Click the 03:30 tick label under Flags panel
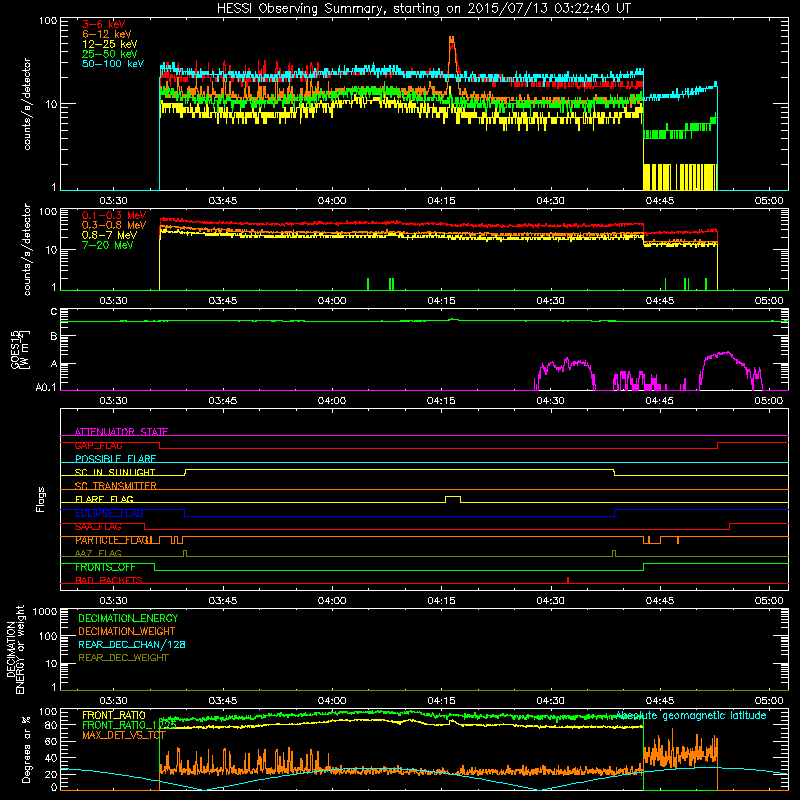This screenshot has width=800, height=800. (113, 601)
